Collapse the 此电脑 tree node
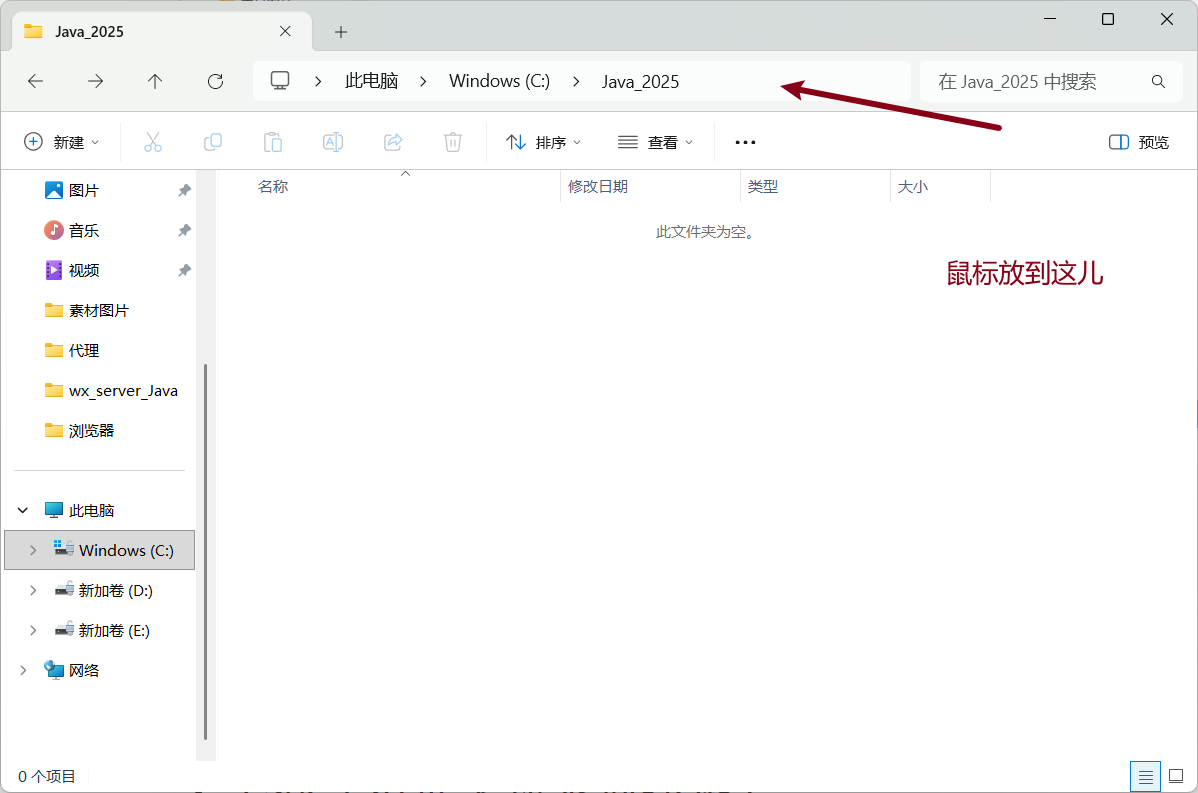 point(23,511)
